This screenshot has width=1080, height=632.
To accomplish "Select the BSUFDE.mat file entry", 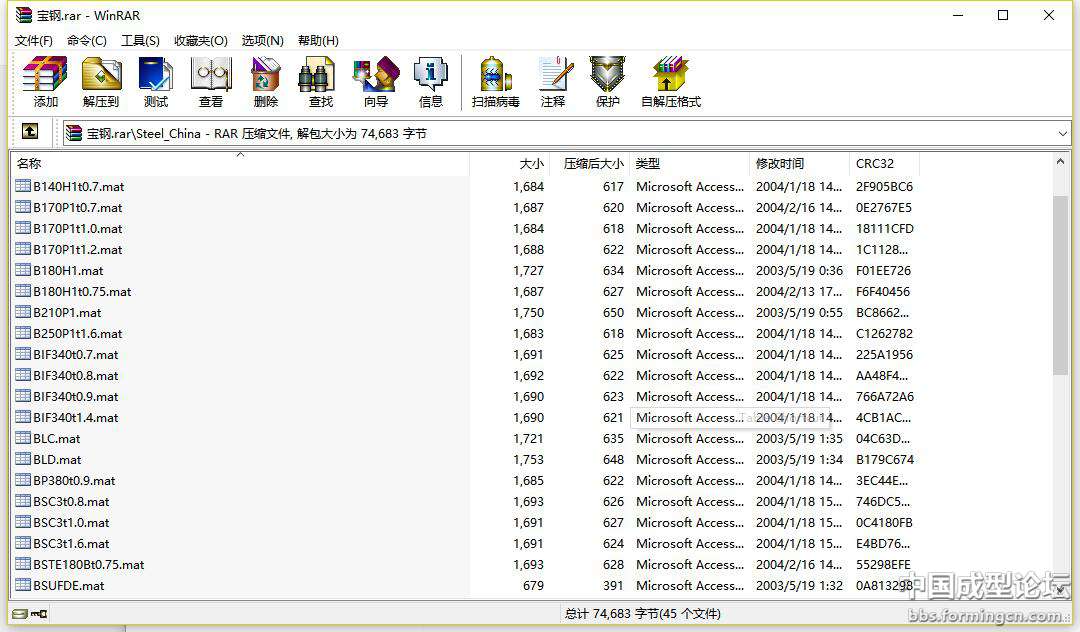I will coord(68,586).
